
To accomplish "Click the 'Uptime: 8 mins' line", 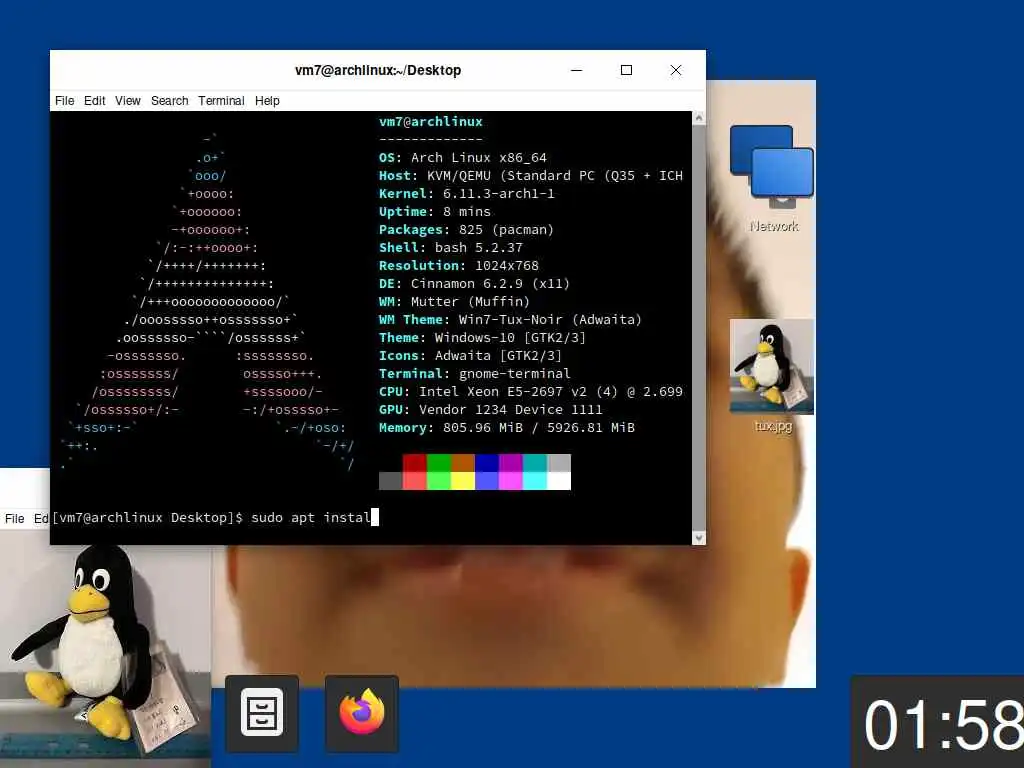I will [x=434, y=212].
